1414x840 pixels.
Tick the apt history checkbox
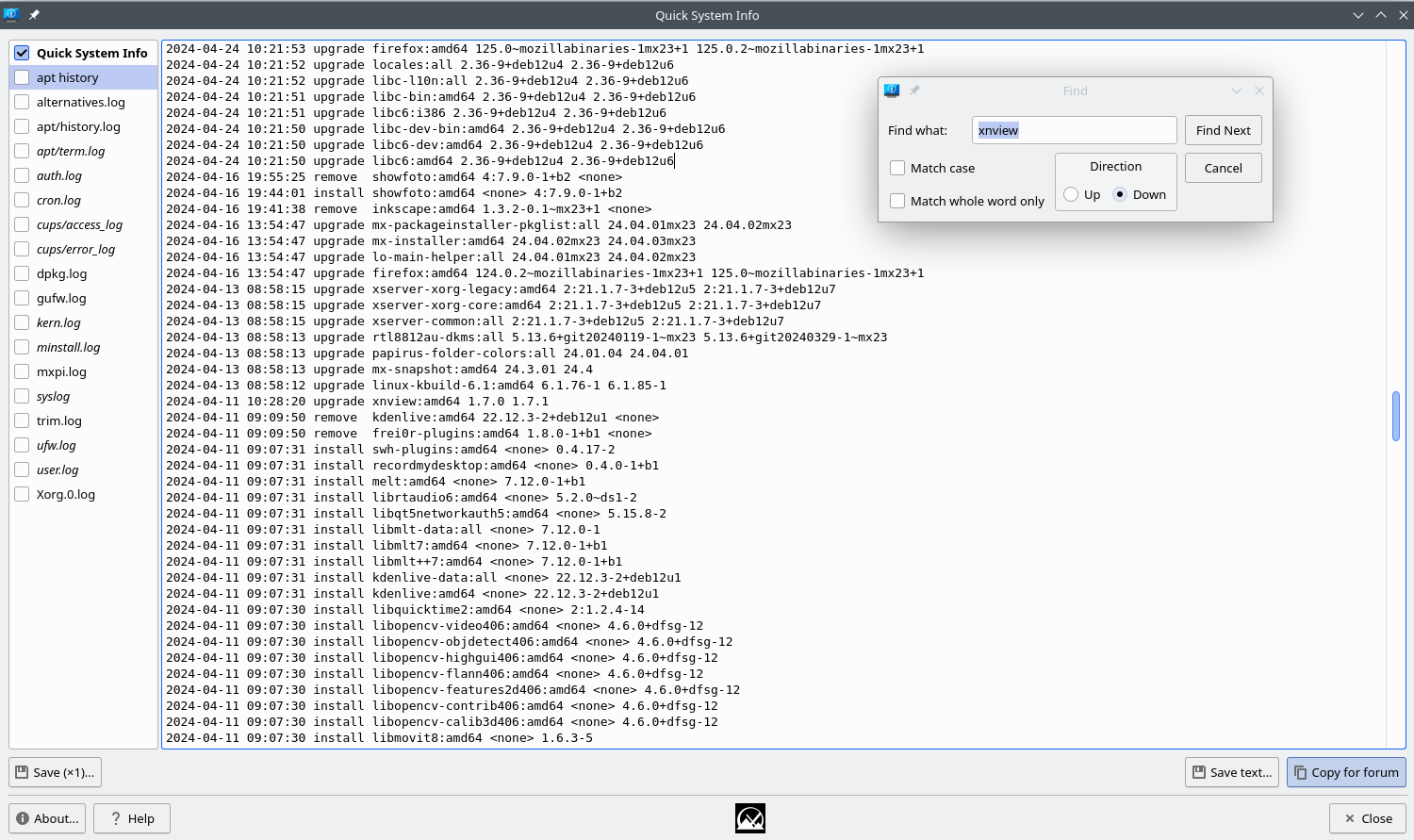(x=22, y=77)
